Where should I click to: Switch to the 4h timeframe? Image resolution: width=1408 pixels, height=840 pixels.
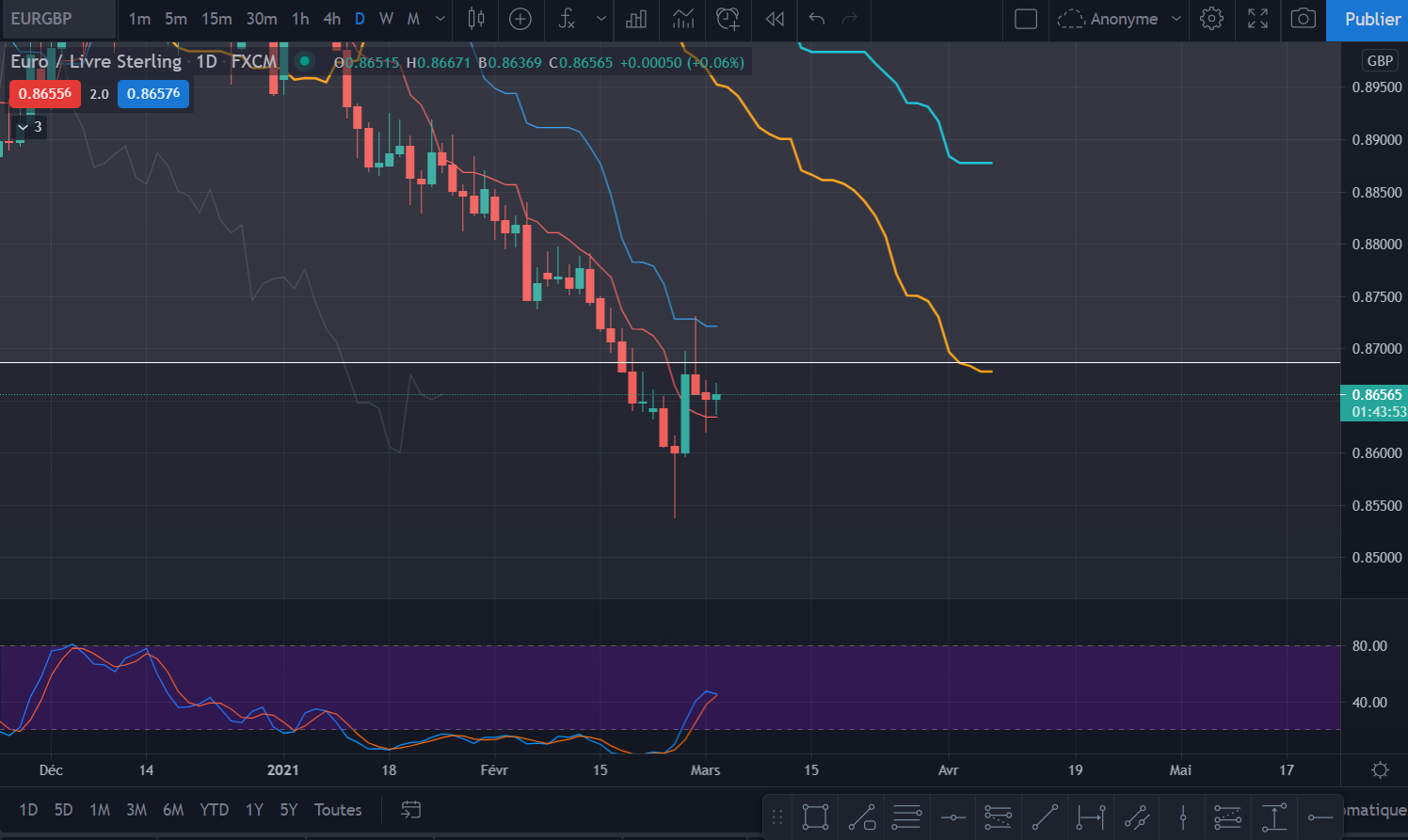331,19
